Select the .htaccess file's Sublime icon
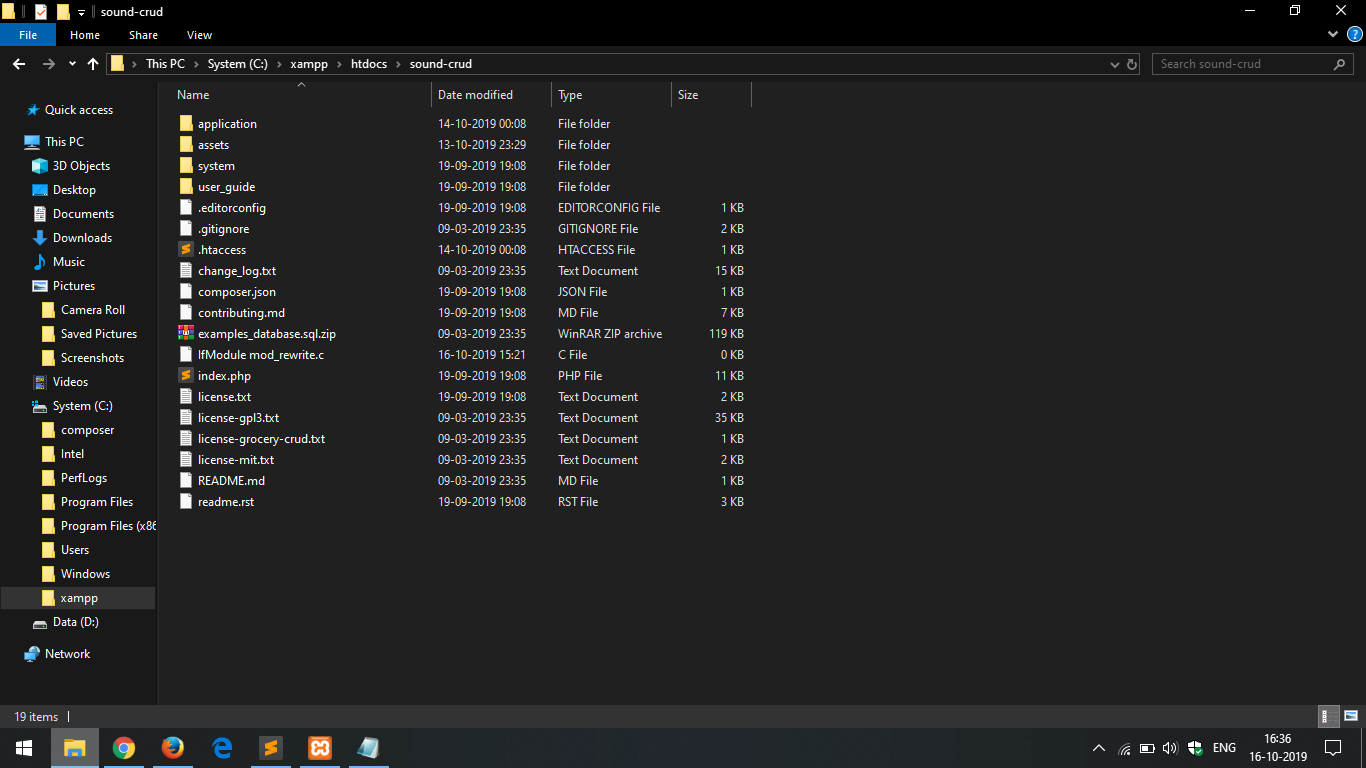This screenshot has height=768, width=1366. (x=186, y=250)
